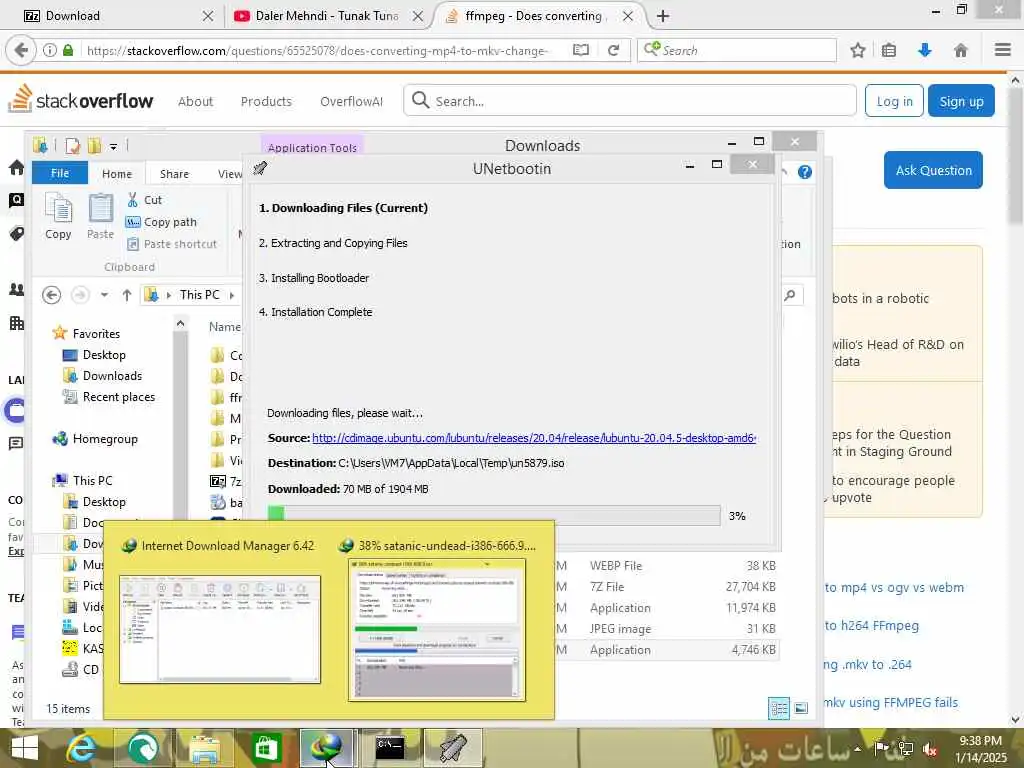1024x768 pixels.
Task: Open Internet Explorer from the taskbar
Action: point(81,748)
